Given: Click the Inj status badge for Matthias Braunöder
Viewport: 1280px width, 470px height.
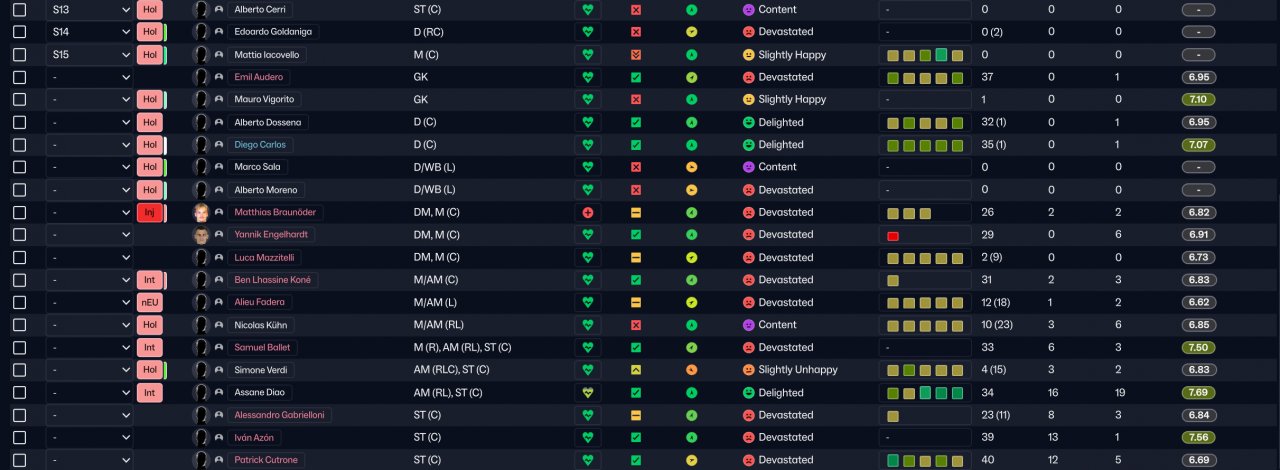Looking at the screenshot, I should [x=149, y=212].
